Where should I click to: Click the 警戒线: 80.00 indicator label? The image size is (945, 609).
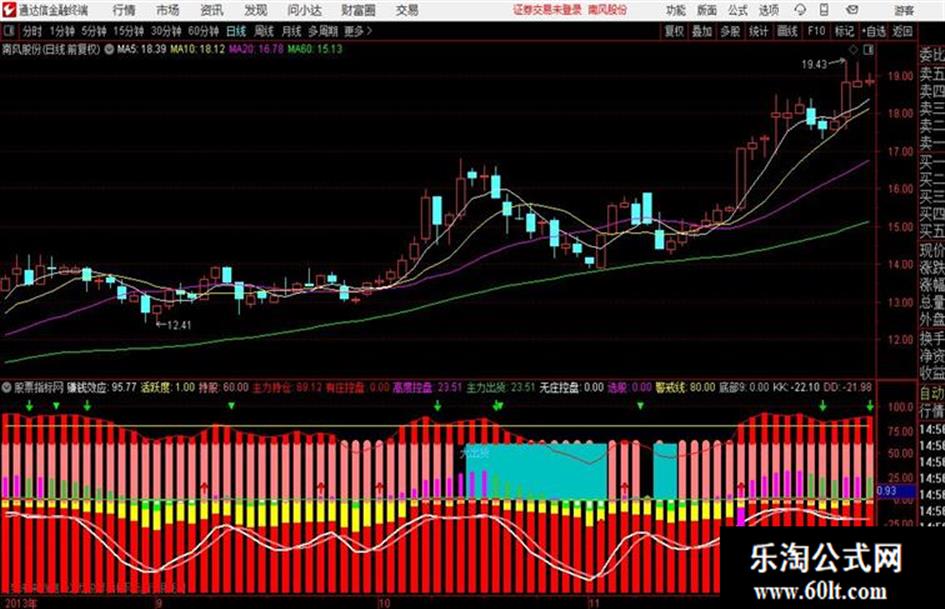685,387
